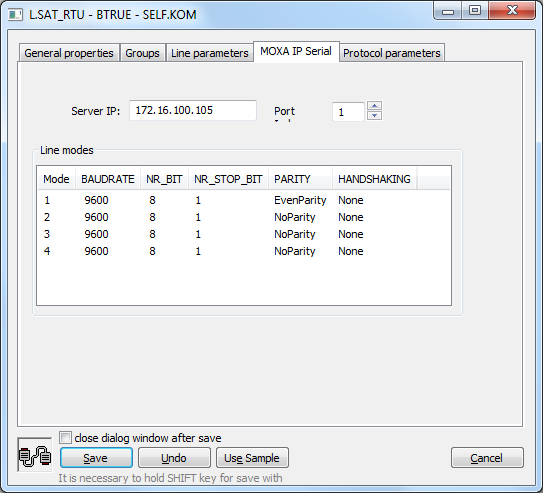
Task: Maximize the L.SAT_RTU dialog window
Action: pos(475,11)
